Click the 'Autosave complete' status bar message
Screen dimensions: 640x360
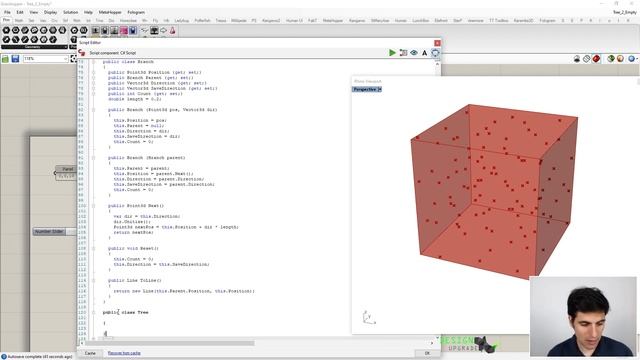tap(40, 357)
